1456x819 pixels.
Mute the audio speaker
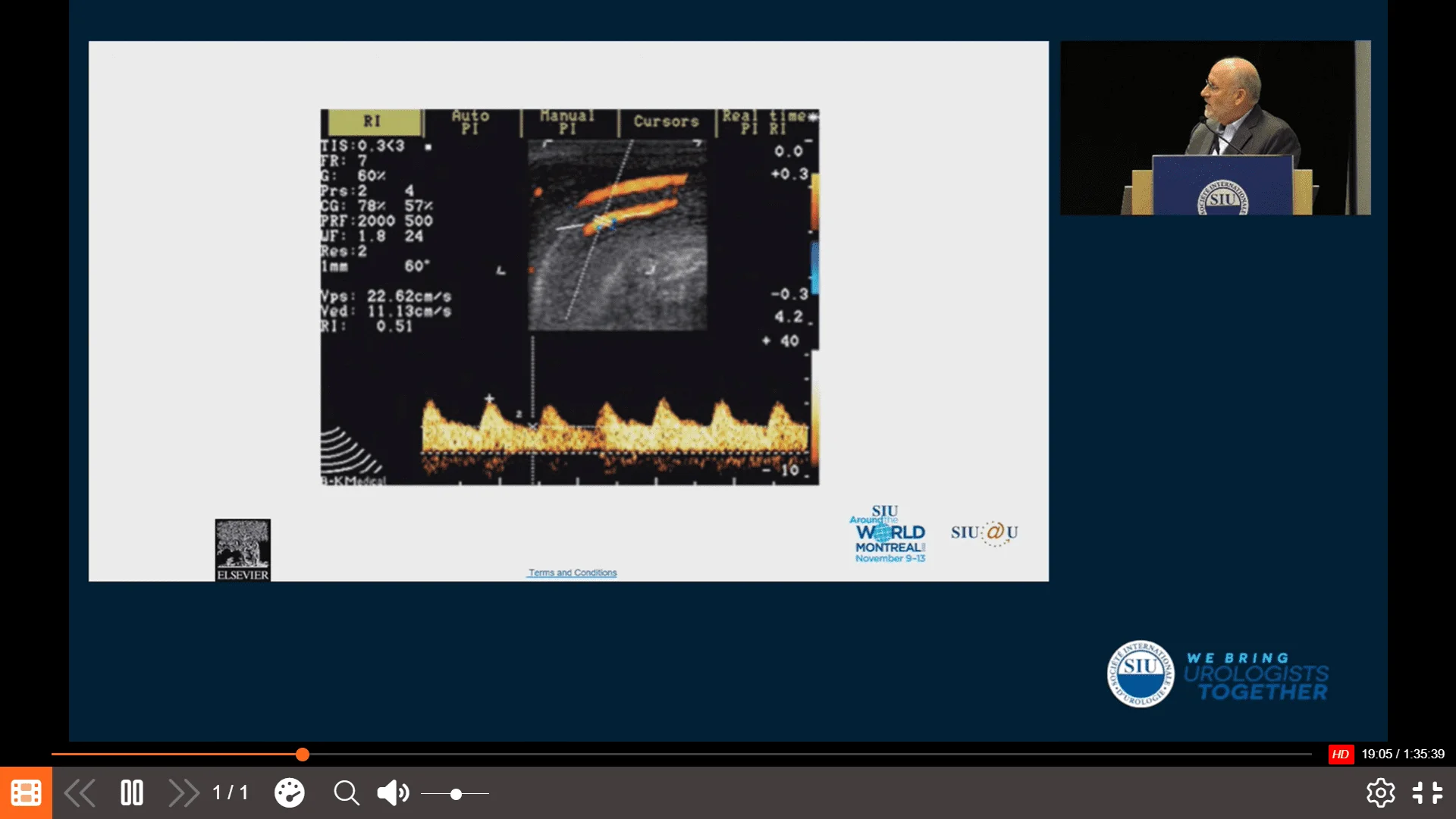pos(393,793)
